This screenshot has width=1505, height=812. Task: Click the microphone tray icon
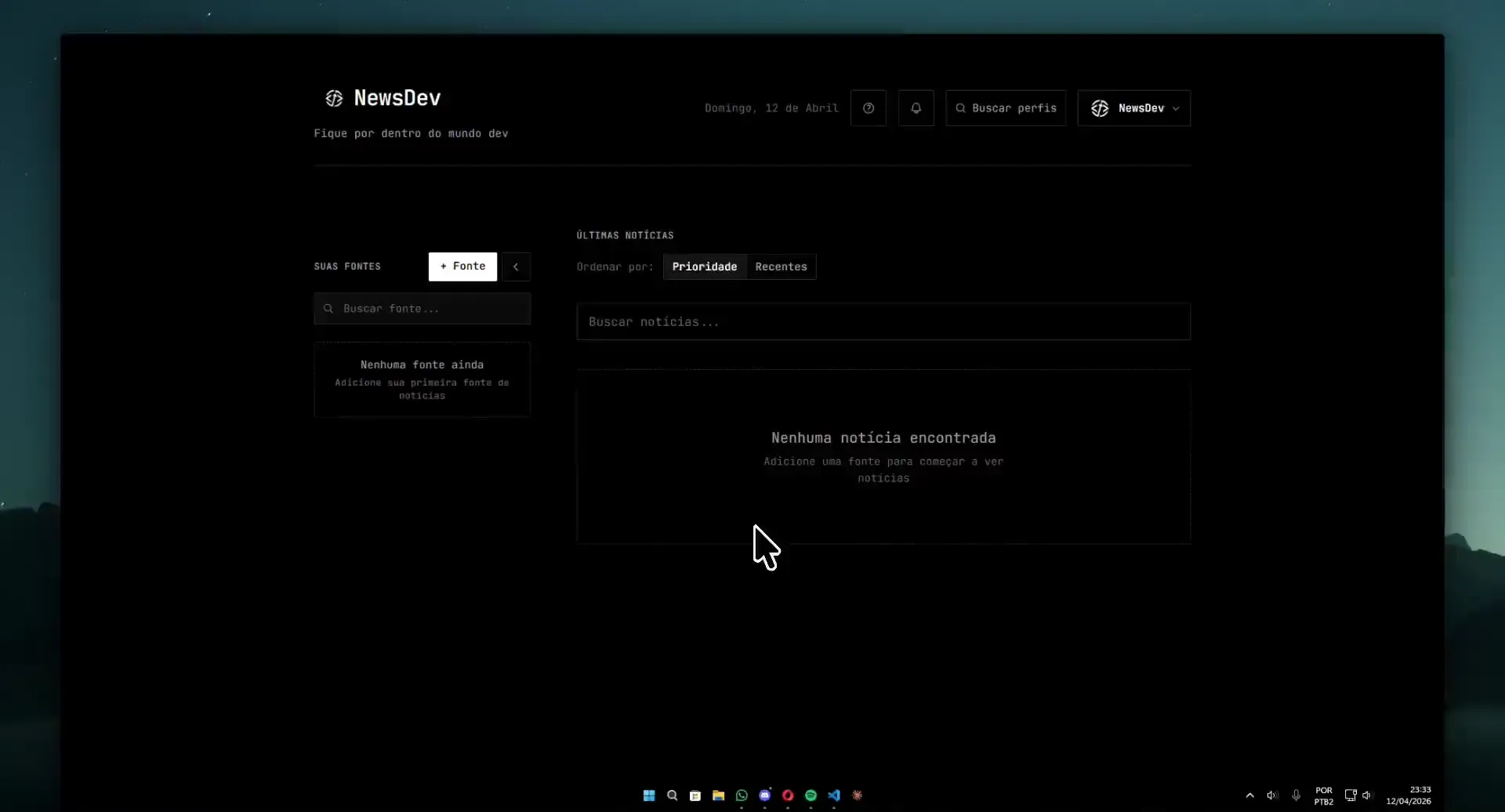[x=1296, y=796]
